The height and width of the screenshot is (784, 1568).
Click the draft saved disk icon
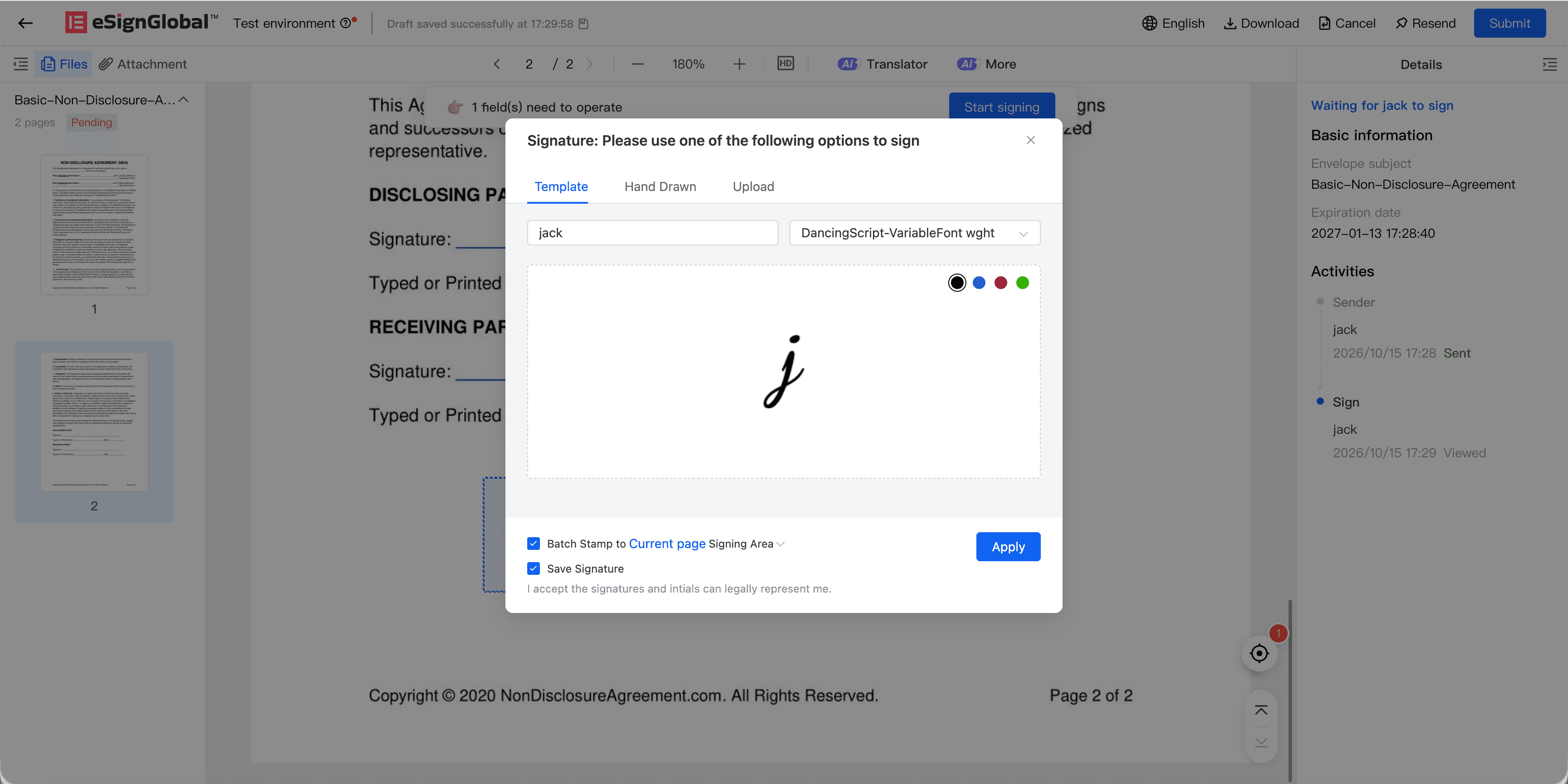(583, 23)
